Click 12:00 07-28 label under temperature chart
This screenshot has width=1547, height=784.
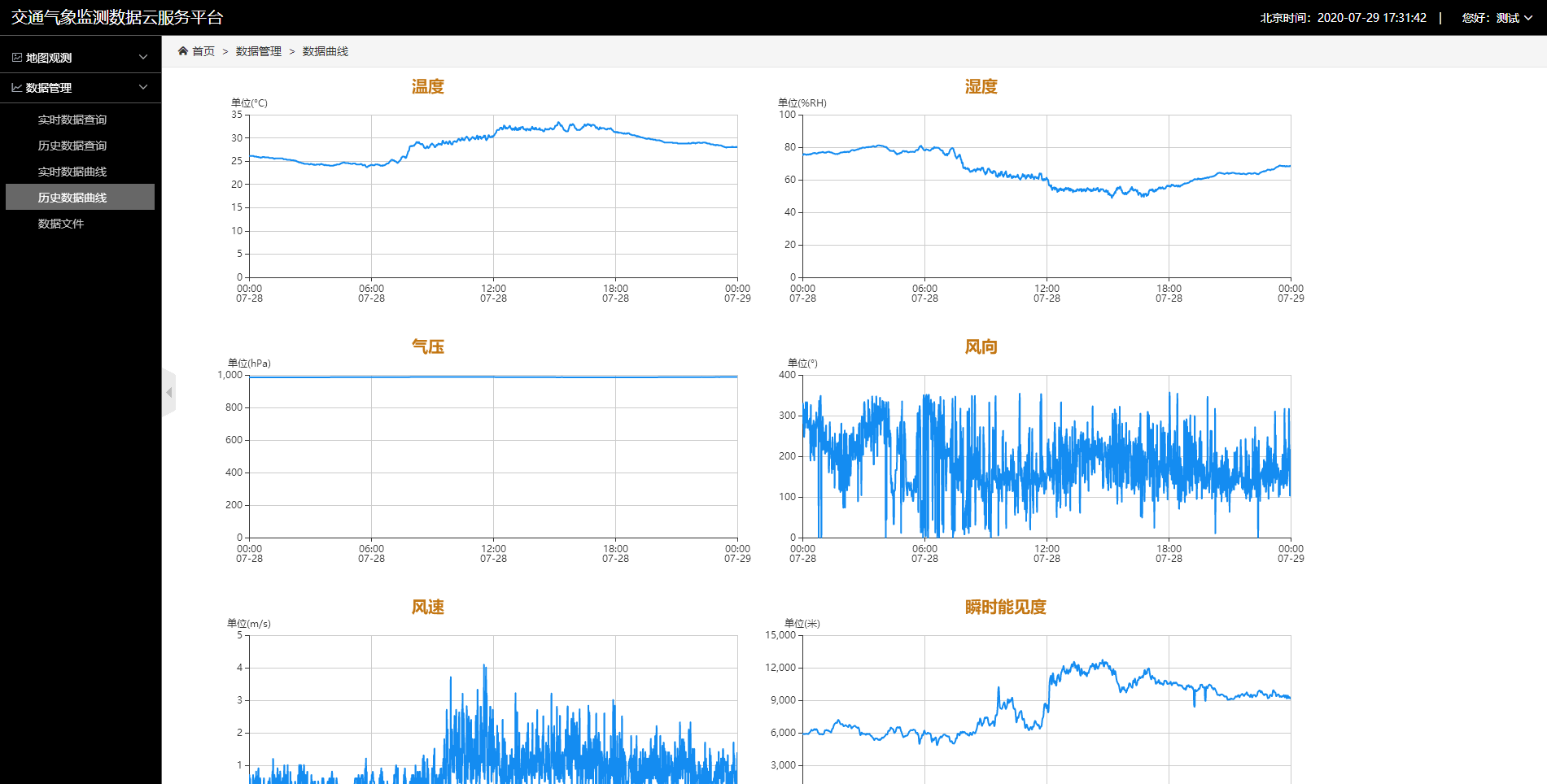(x=493, y=294)
